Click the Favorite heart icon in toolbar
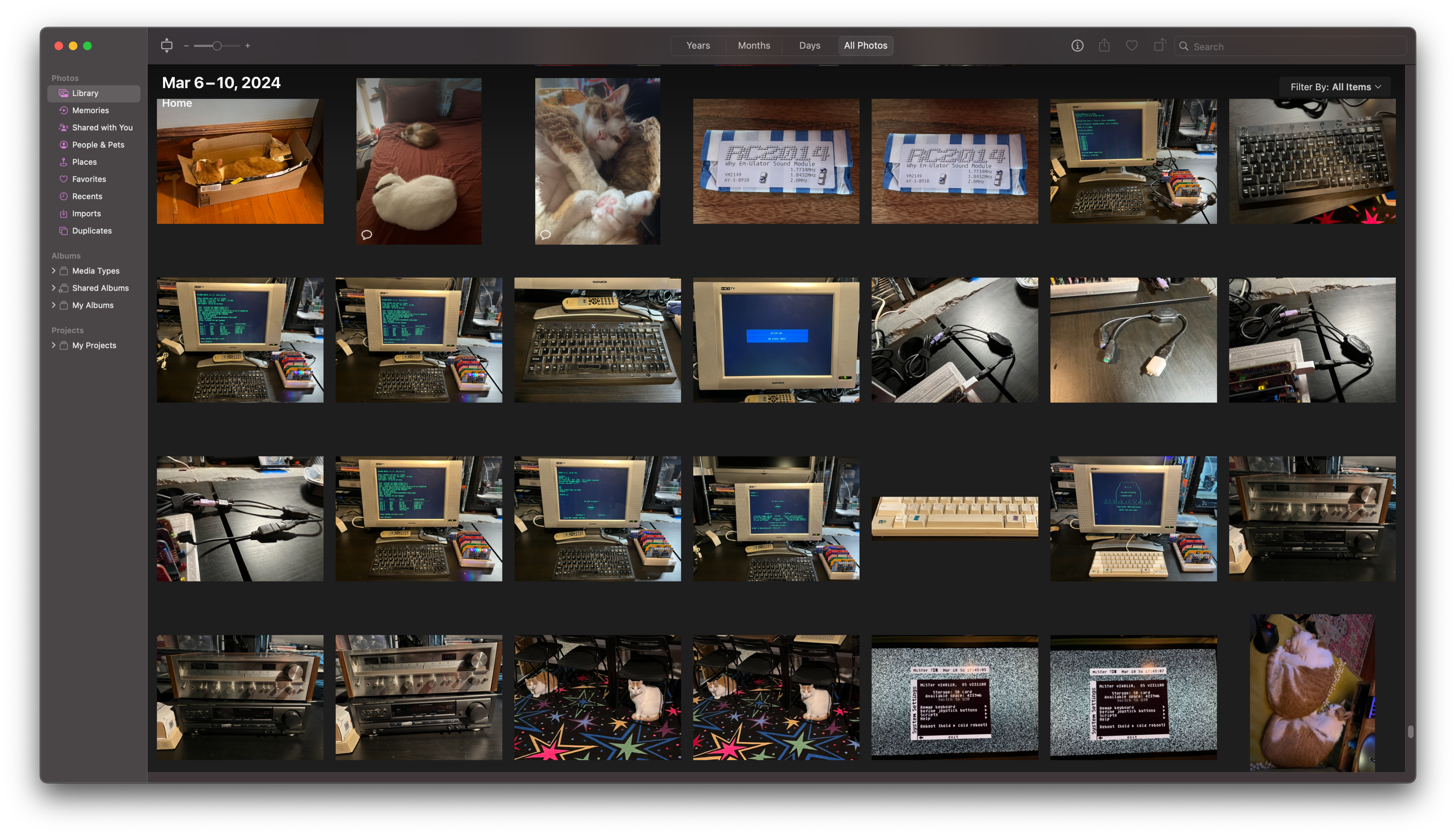The image size is (1456, 836). [1131, 46]
